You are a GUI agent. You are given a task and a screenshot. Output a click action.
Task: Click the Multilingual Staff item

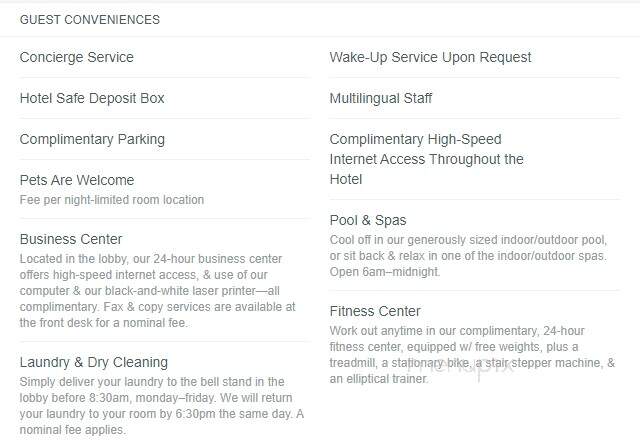click(381, 98)
